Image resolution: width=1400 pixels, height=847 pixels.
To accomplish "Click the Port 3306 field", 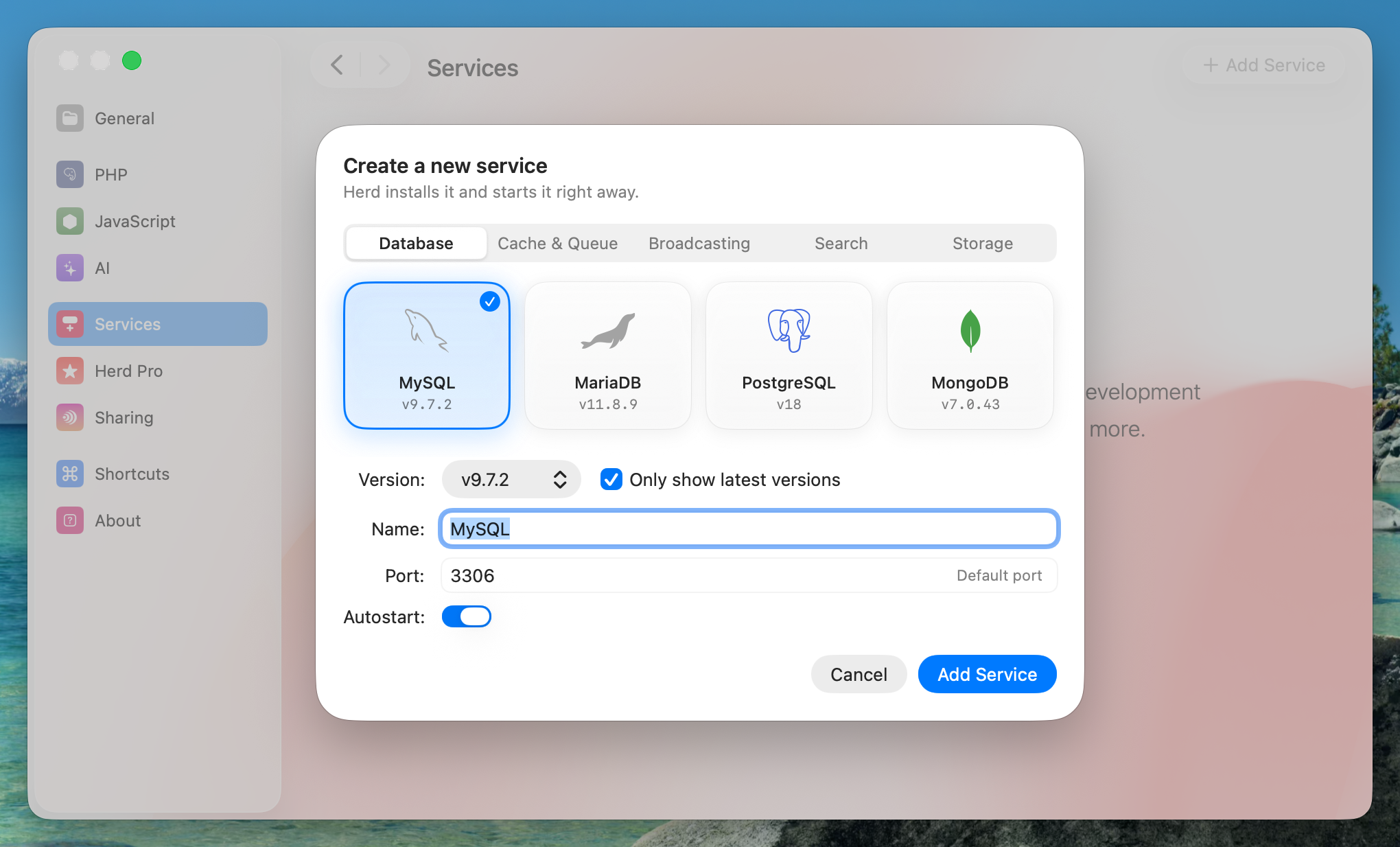I will click(x=749, y=575).
